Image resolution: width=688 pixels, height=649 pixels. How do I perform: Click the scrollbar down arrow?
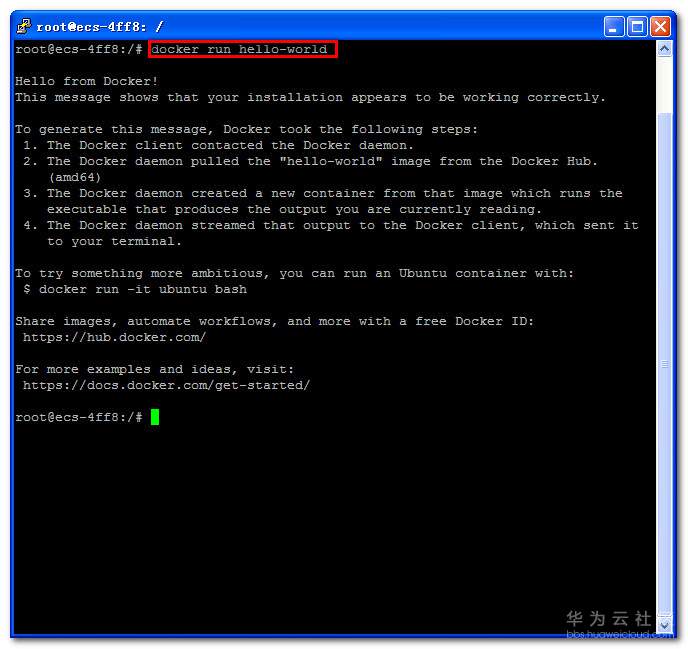pos(664,625)
